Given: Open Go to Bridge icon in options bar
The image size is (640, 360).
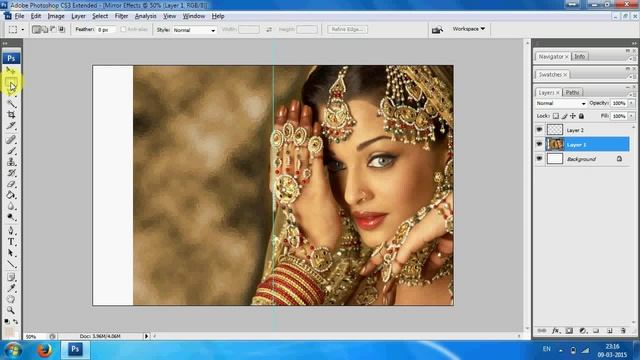Looking at the screenshot, I should [437, 29].
